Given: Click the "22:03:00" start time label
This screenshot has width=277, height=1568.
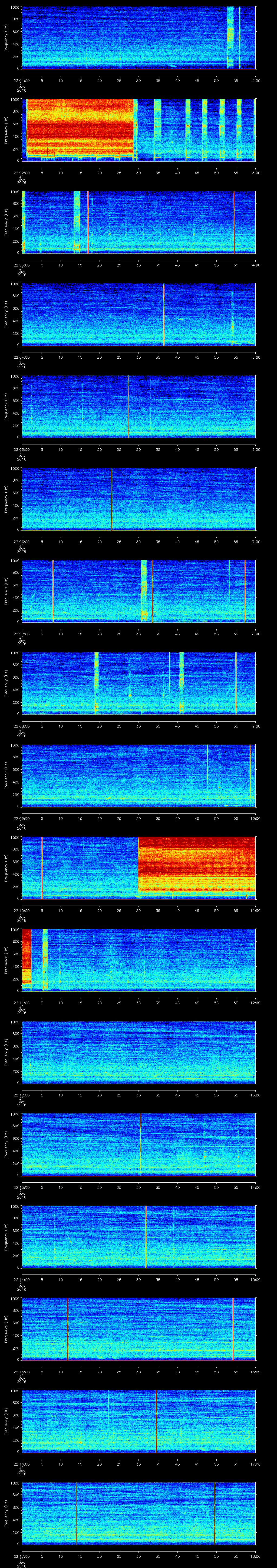Looking at the screenshot, I should [22, 265].
